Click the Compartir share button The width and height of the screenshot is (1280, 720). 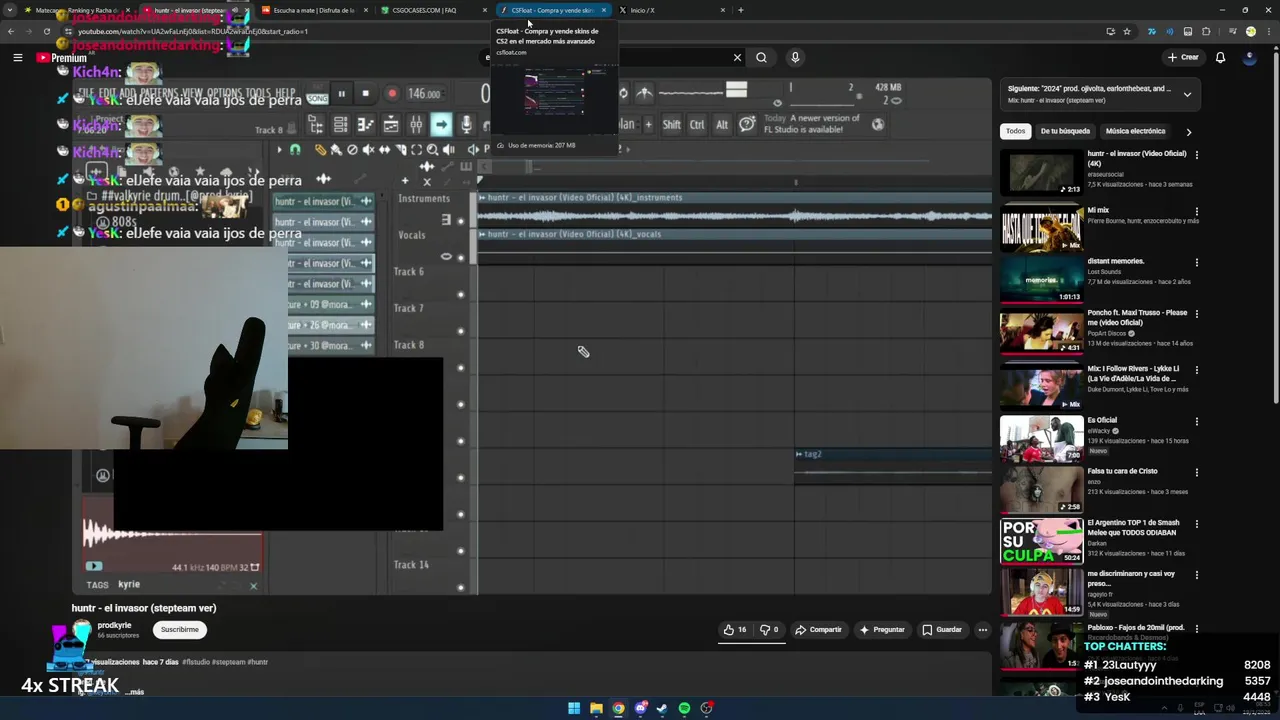[x=818, y=629]
